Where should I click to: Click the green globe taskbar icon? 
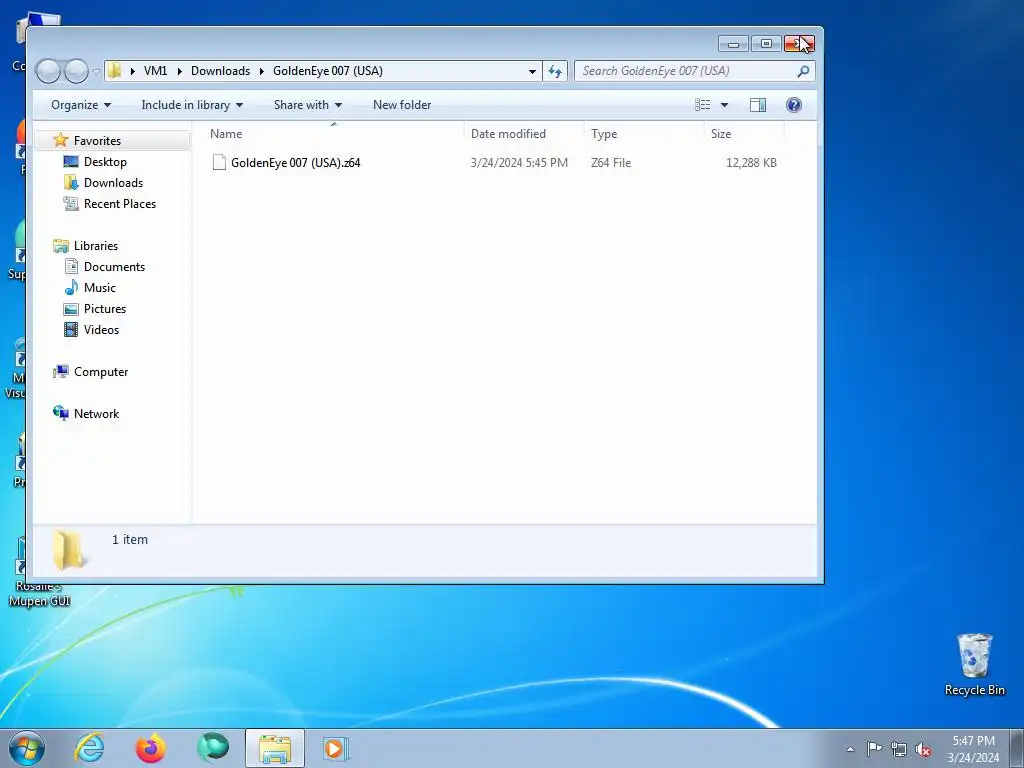point(213,748)
